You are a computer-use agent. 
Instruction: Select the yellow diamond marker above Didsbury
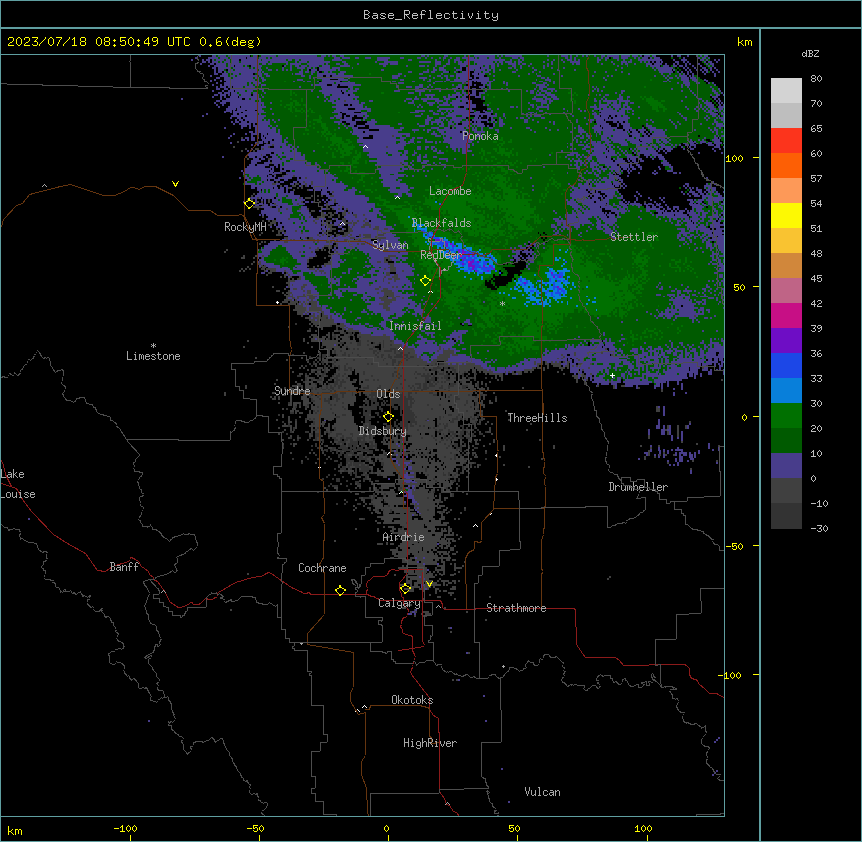[388, 416]
